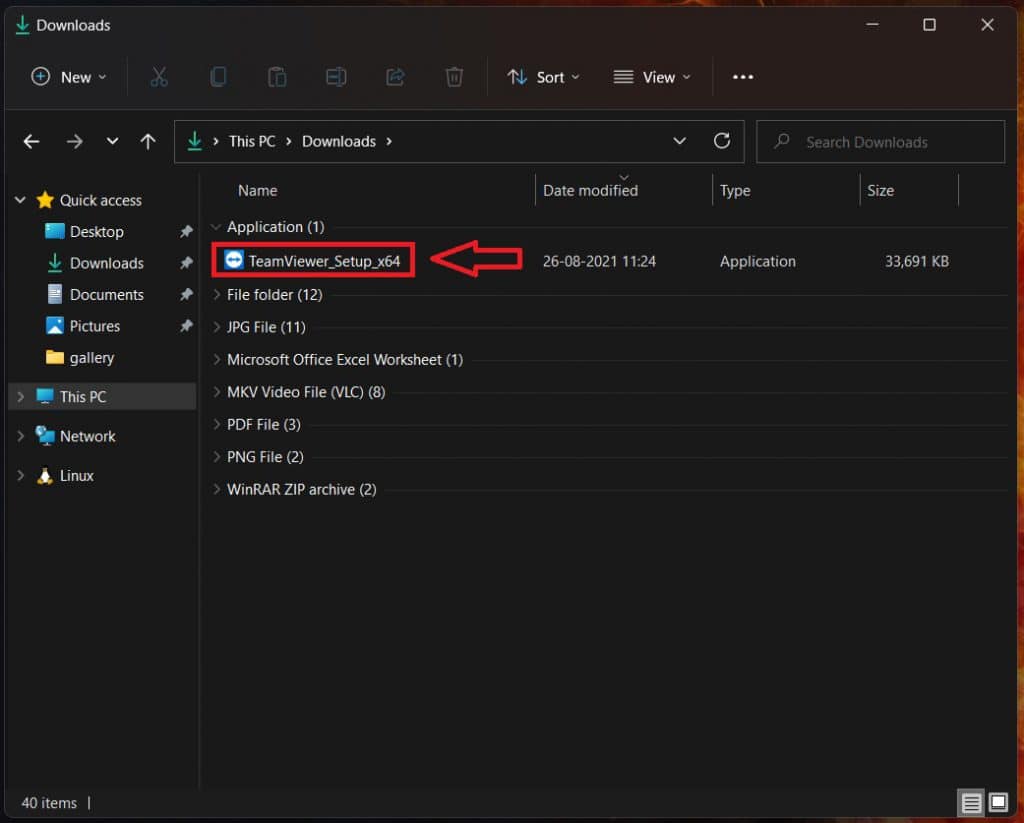Select Network in navigation pane

point(88,436)
